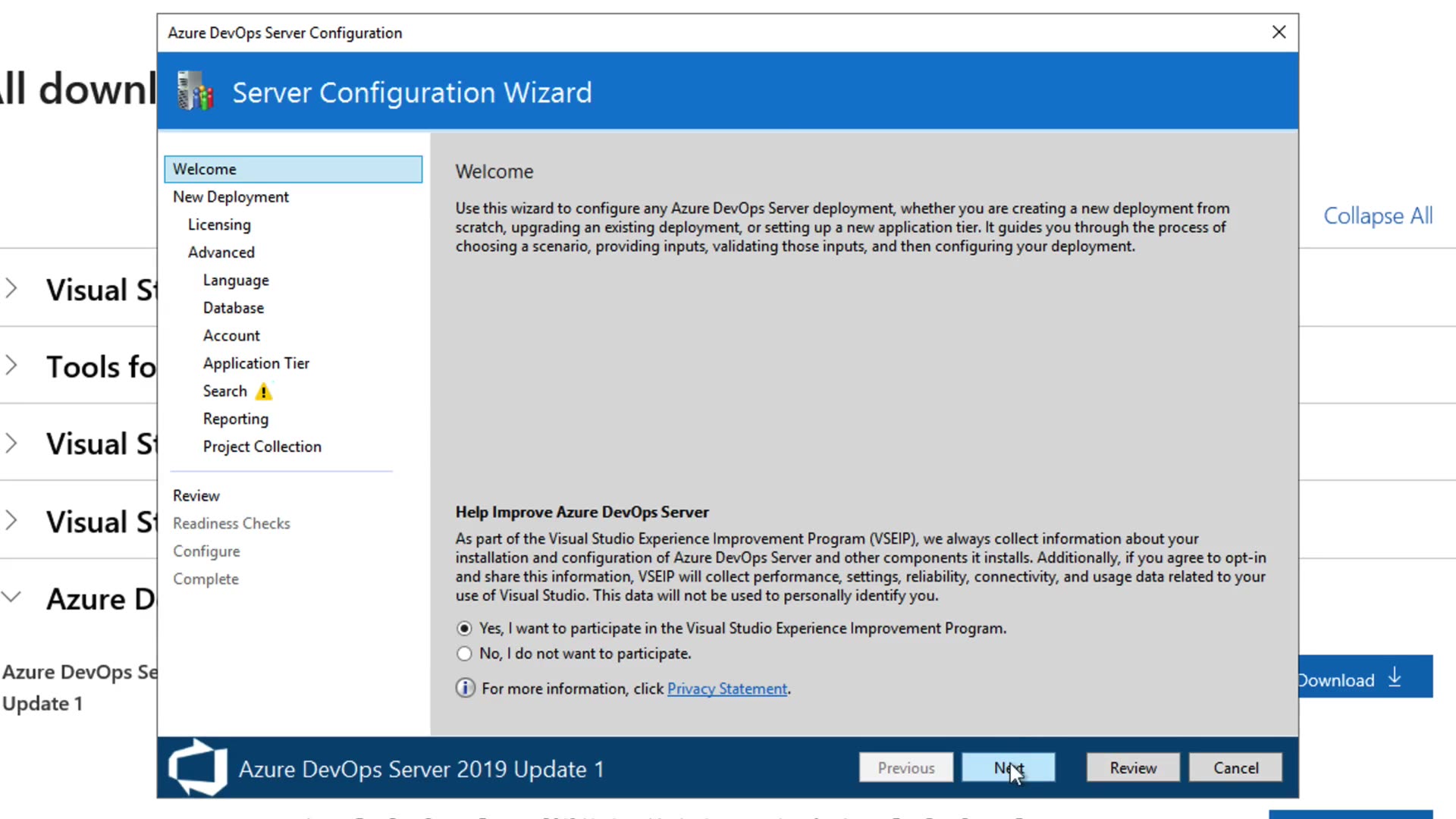Expand the Tools section chevron

[11, 366]
